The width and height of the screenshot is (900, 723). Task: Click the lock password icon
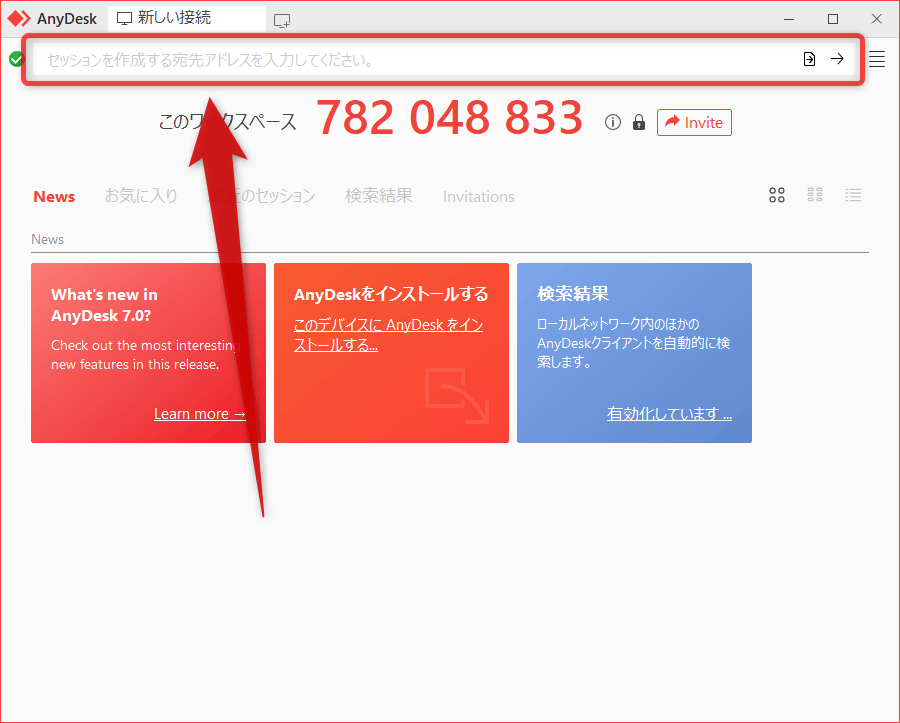click(x=639, y=122)
